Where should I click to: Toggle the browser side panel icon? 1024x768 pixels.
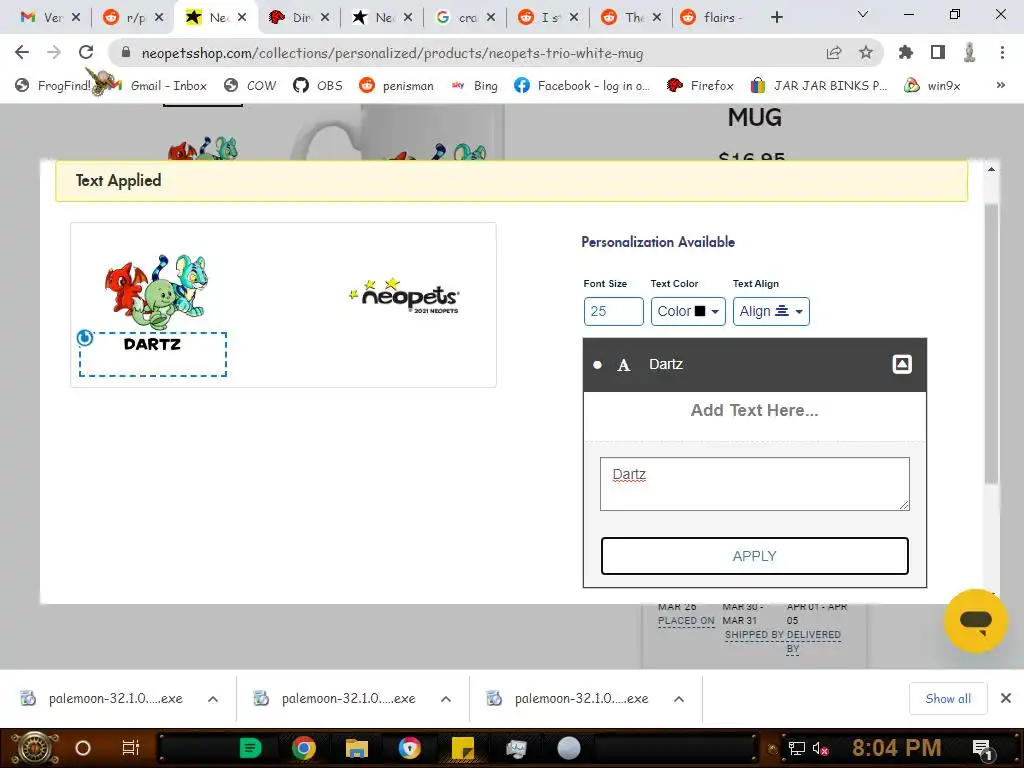[938, 52]
